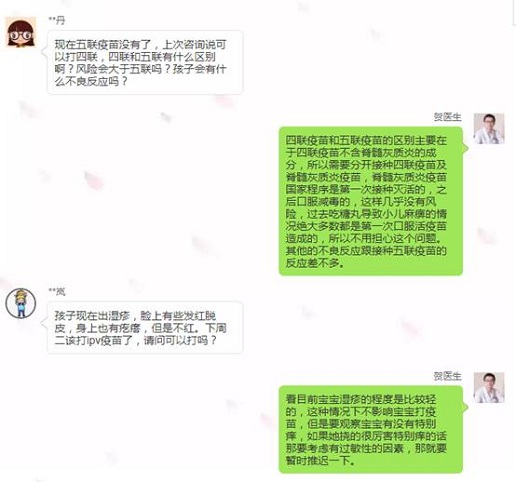
Task: Click the username **丹
Action: (x=57, y=21)
